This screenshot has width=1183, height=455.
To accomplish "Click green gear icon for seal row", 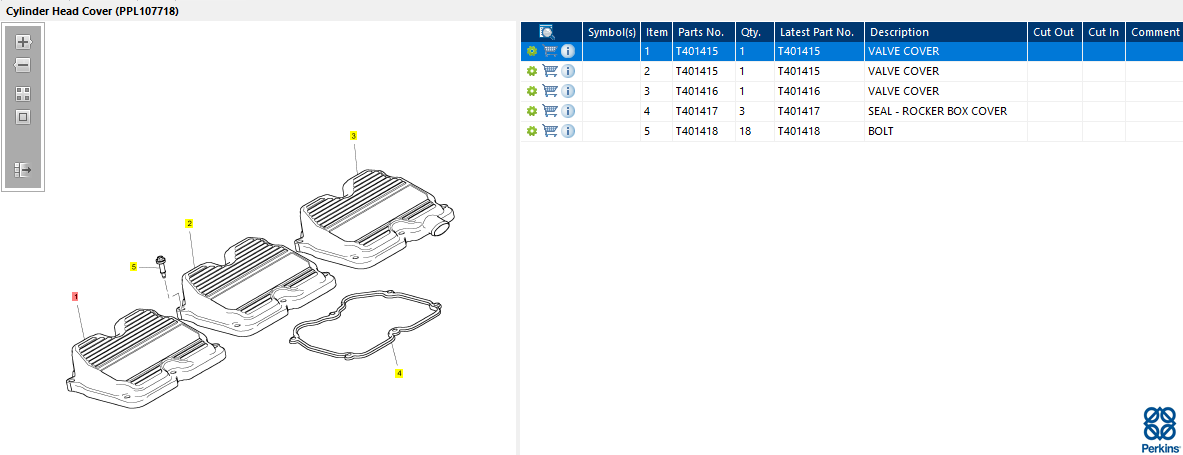I will (532, 111).
